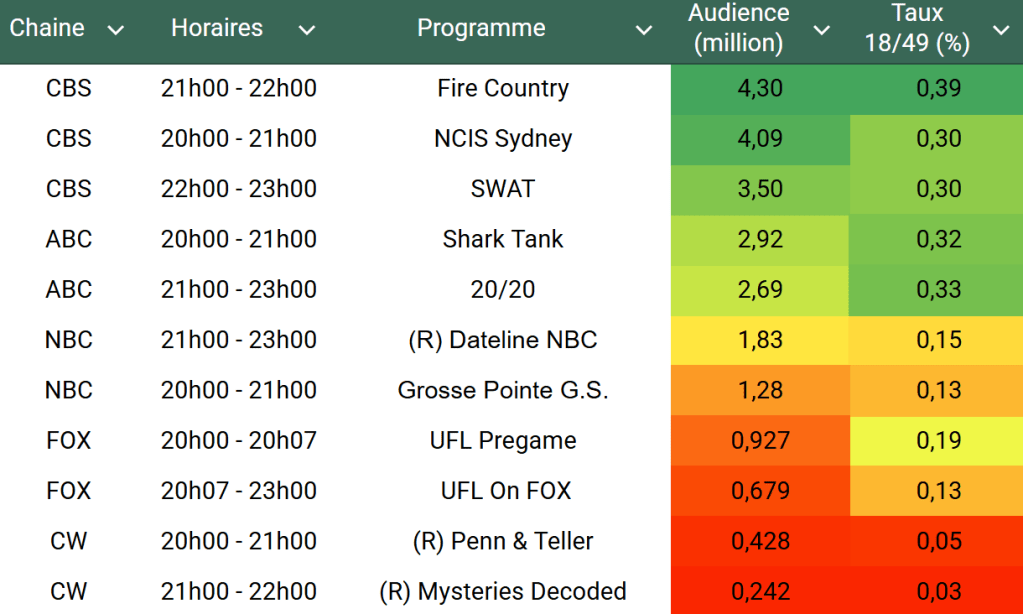Select the UFL Pregame programme cell

pyautogui.click(x=503, y=440)
